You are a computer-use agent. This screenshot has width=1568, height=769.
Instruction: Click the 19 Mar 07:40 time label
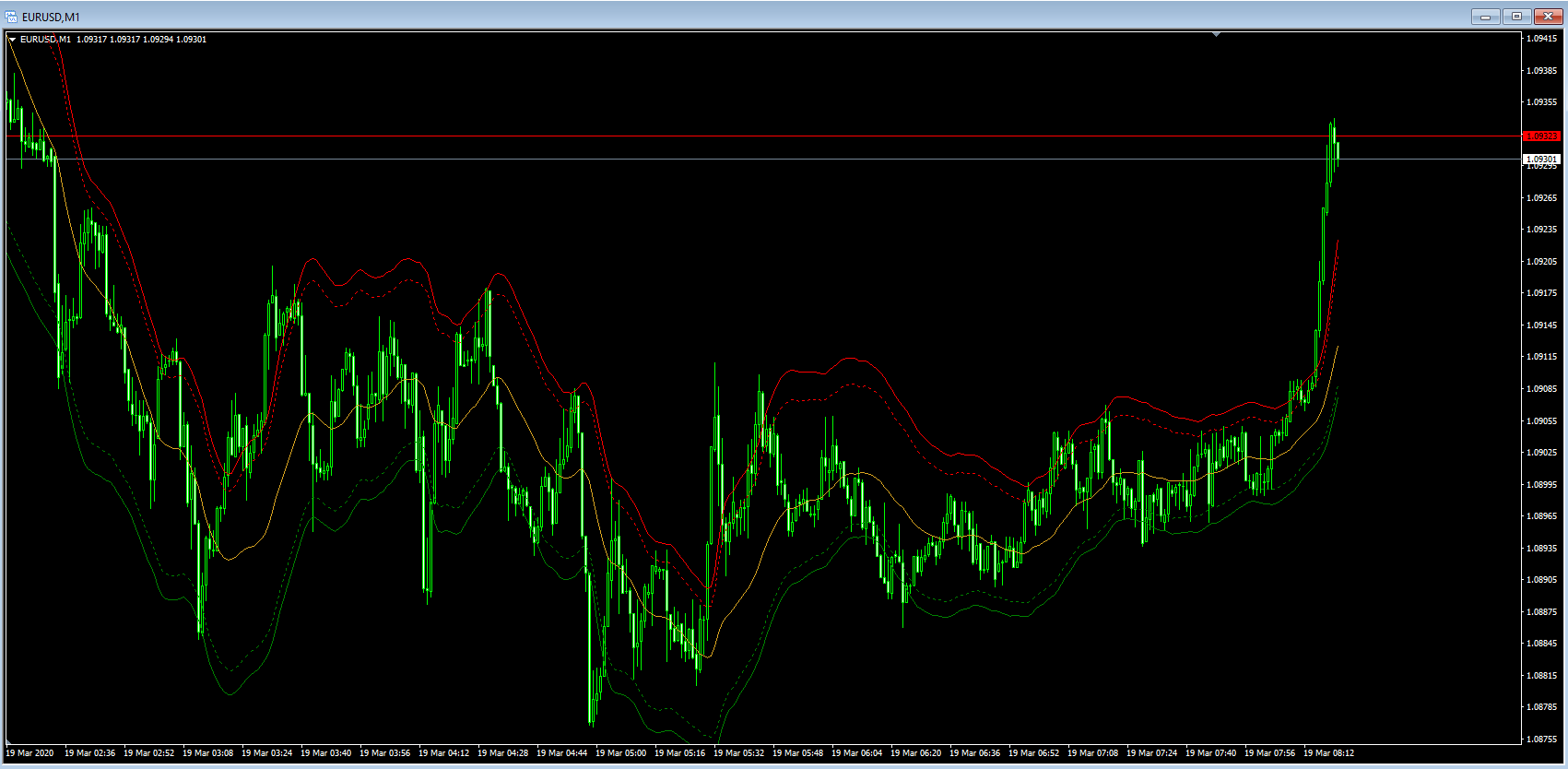1210,753
